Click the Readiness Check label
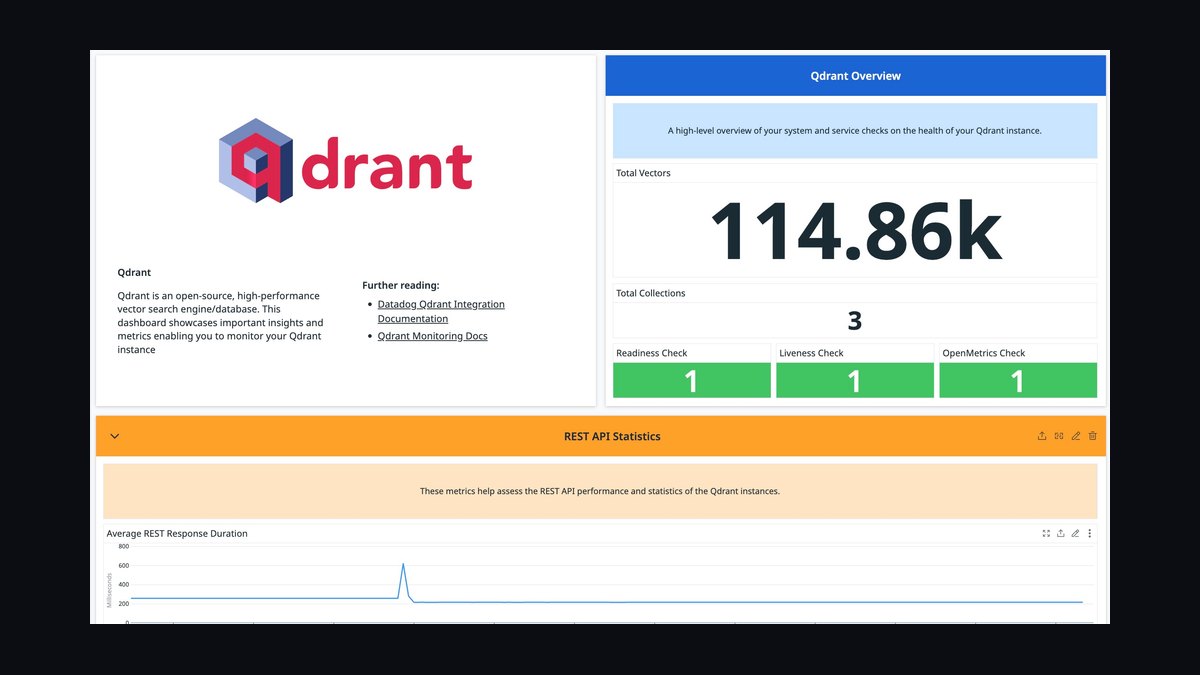Image resolution: width=1200 pixels, height=675 pixels. click(x=652, y=353)
